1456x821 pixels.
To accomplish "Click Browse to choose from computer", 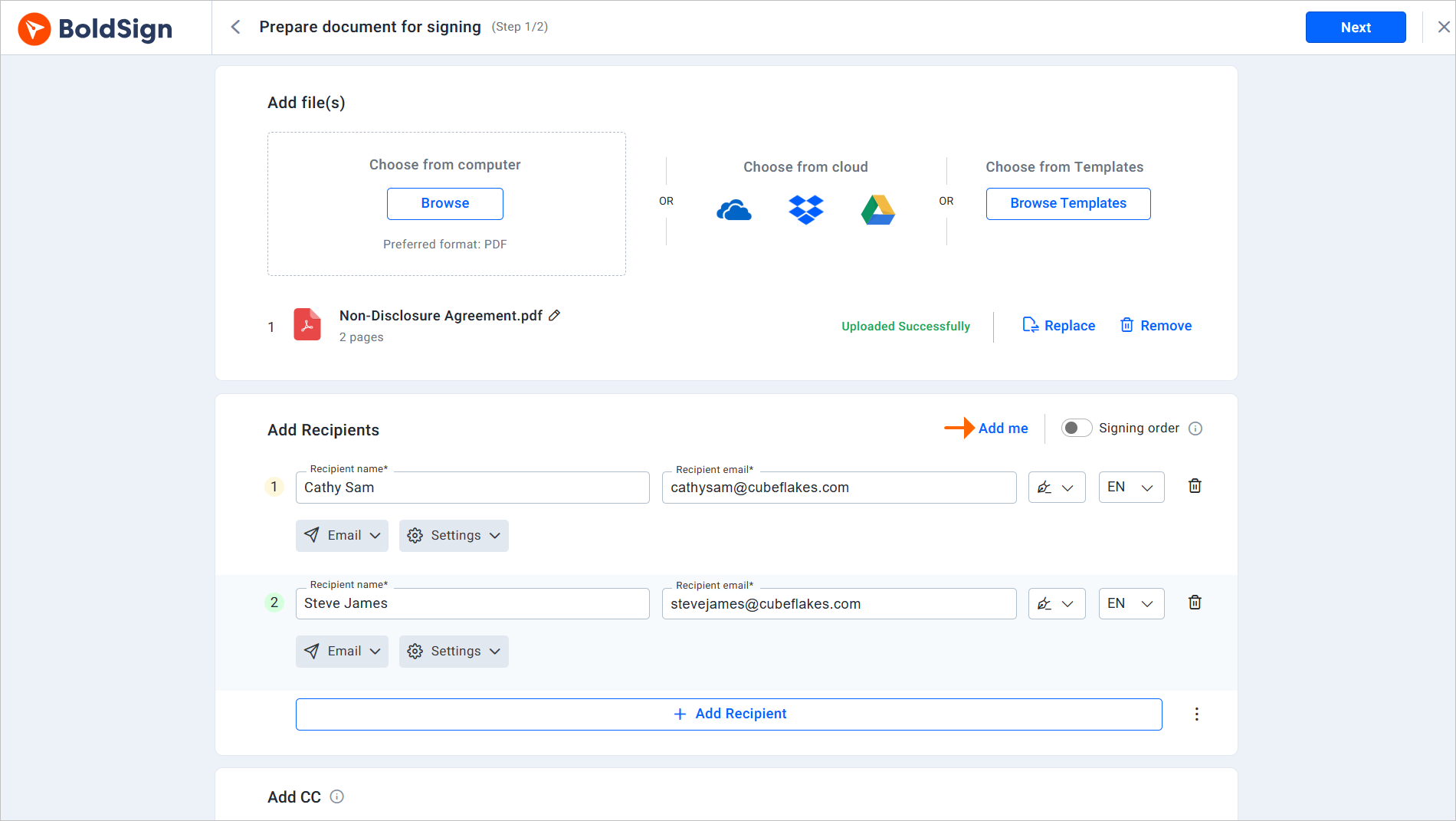I will click(445, 204).
